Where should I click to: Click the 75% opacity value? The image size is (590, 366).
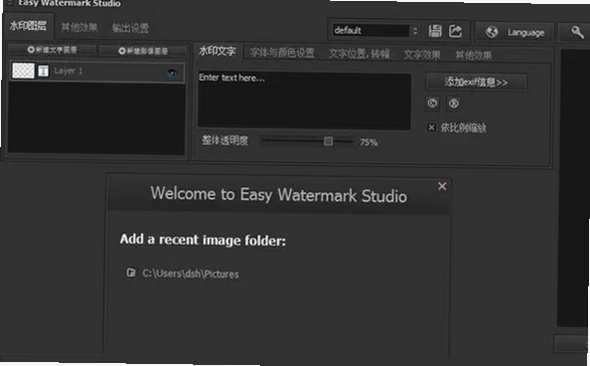(x=368, y=142)
